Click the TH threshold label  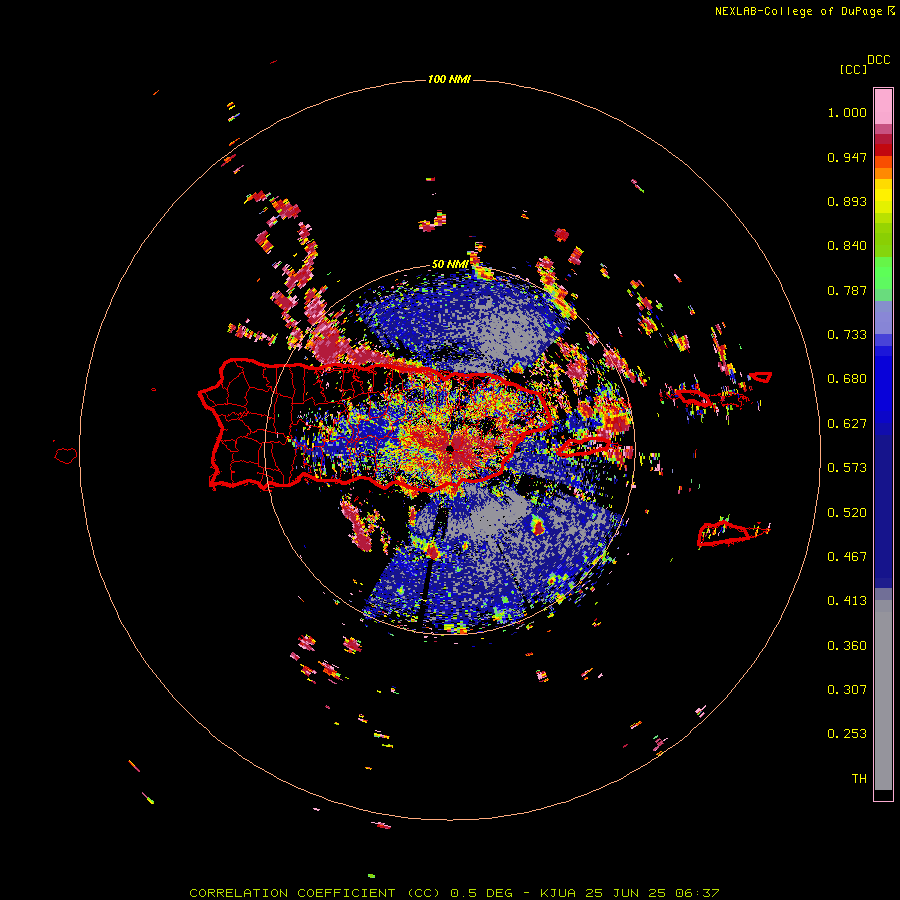coord(859,779)
